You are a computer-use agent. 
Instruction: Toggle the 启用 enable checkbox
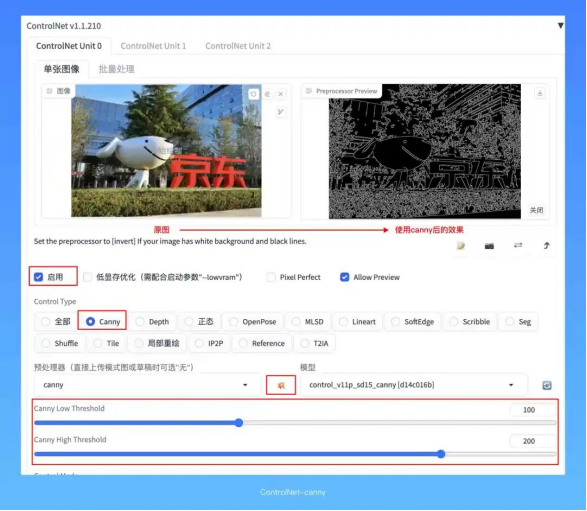tap(39, 277)
